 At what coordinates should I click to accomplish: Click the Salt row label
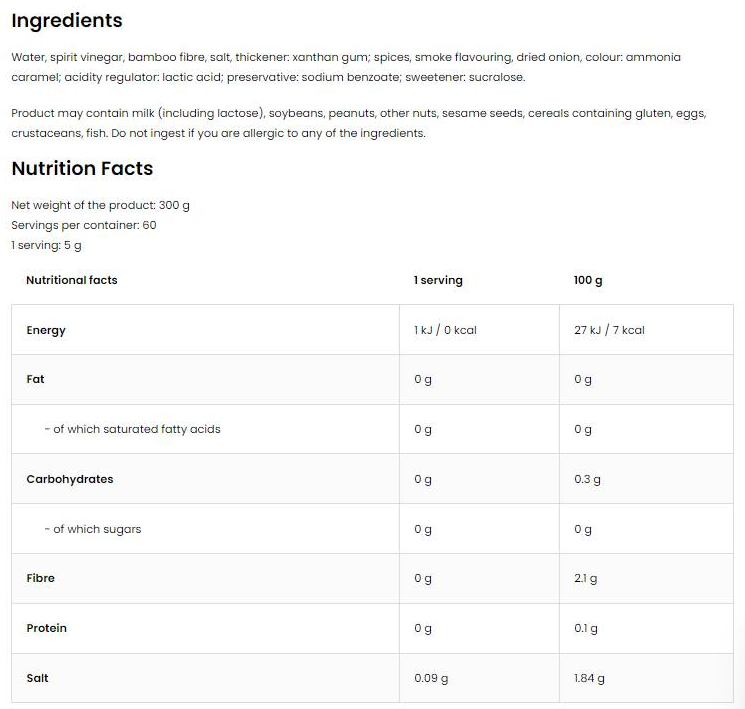tap(38, 678)
